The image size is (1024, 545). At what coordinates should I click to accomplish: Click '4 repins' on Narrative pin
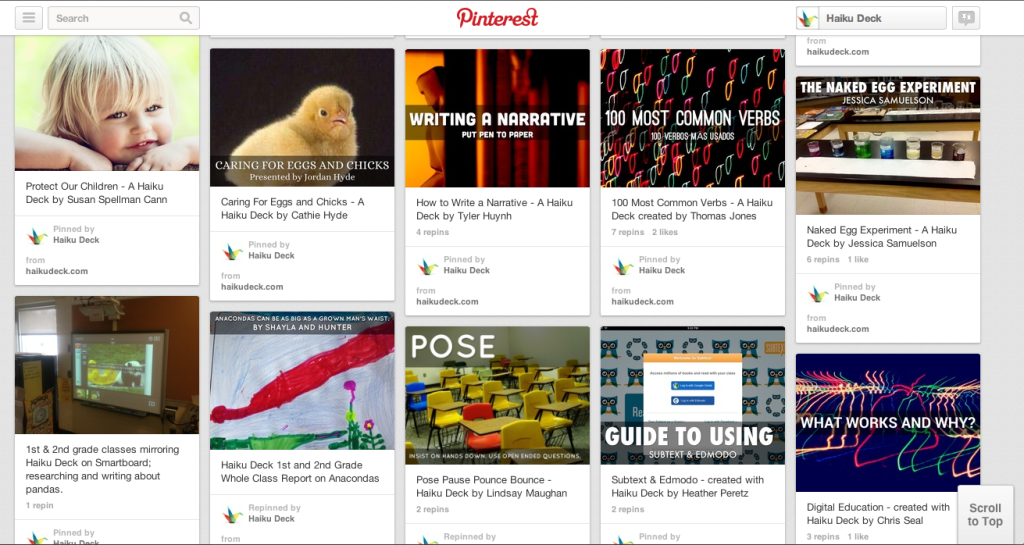pyautogui.click(x=432, y=232)
